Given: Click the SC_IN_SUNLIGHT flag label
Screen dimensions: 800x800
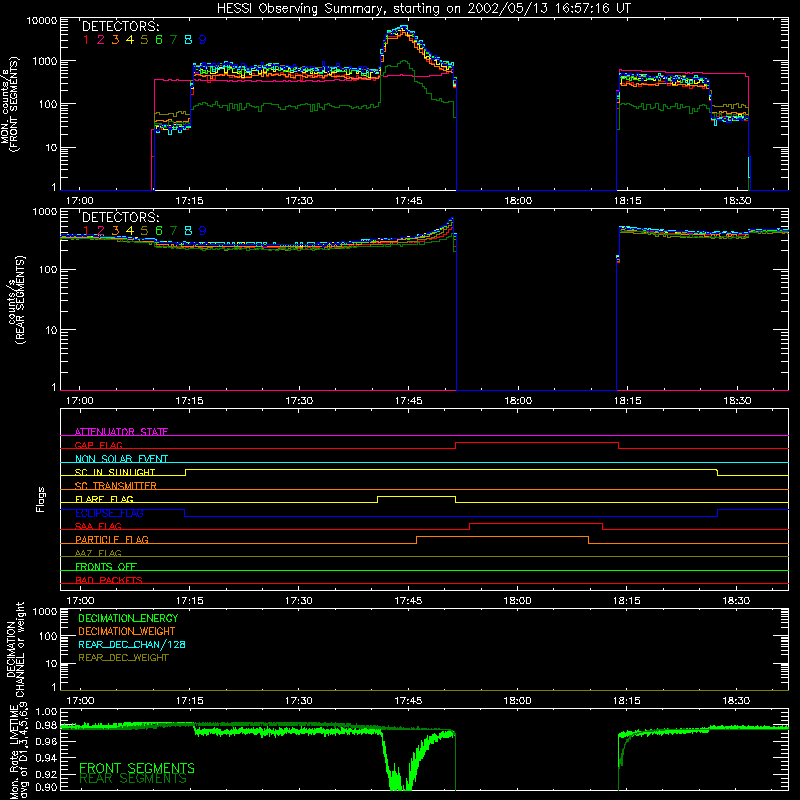Looking at the screenshot, I should point(115,472).
